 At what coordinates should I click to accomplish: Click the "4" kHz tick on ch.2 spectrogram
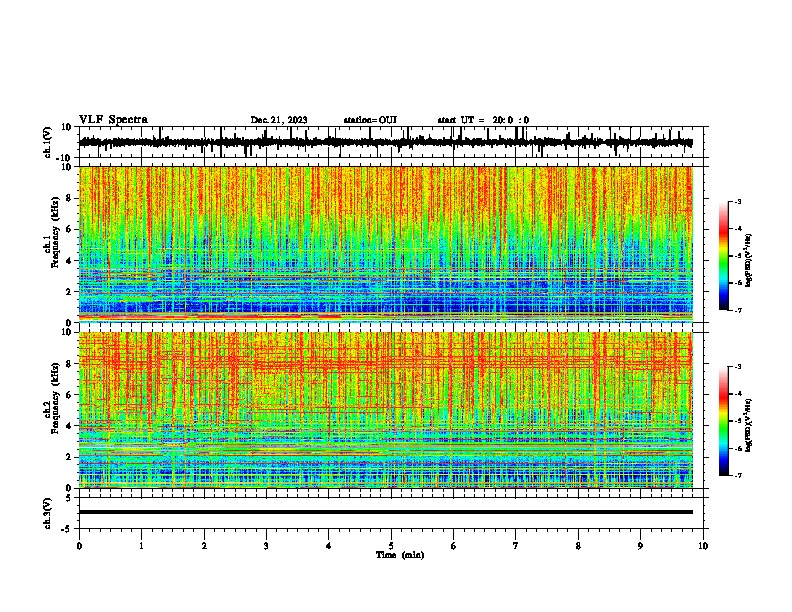click(70, 426)
